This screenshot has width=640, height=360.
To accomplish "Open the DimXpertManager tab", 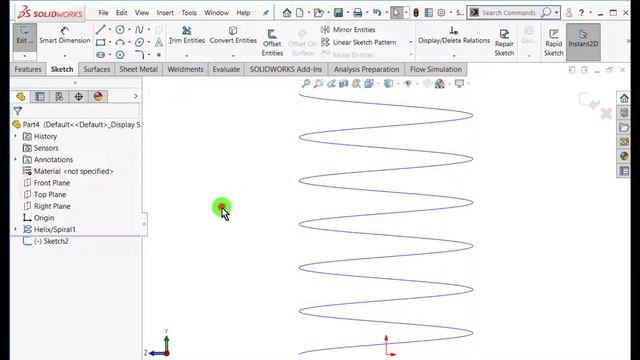I will tap(78, 96).
